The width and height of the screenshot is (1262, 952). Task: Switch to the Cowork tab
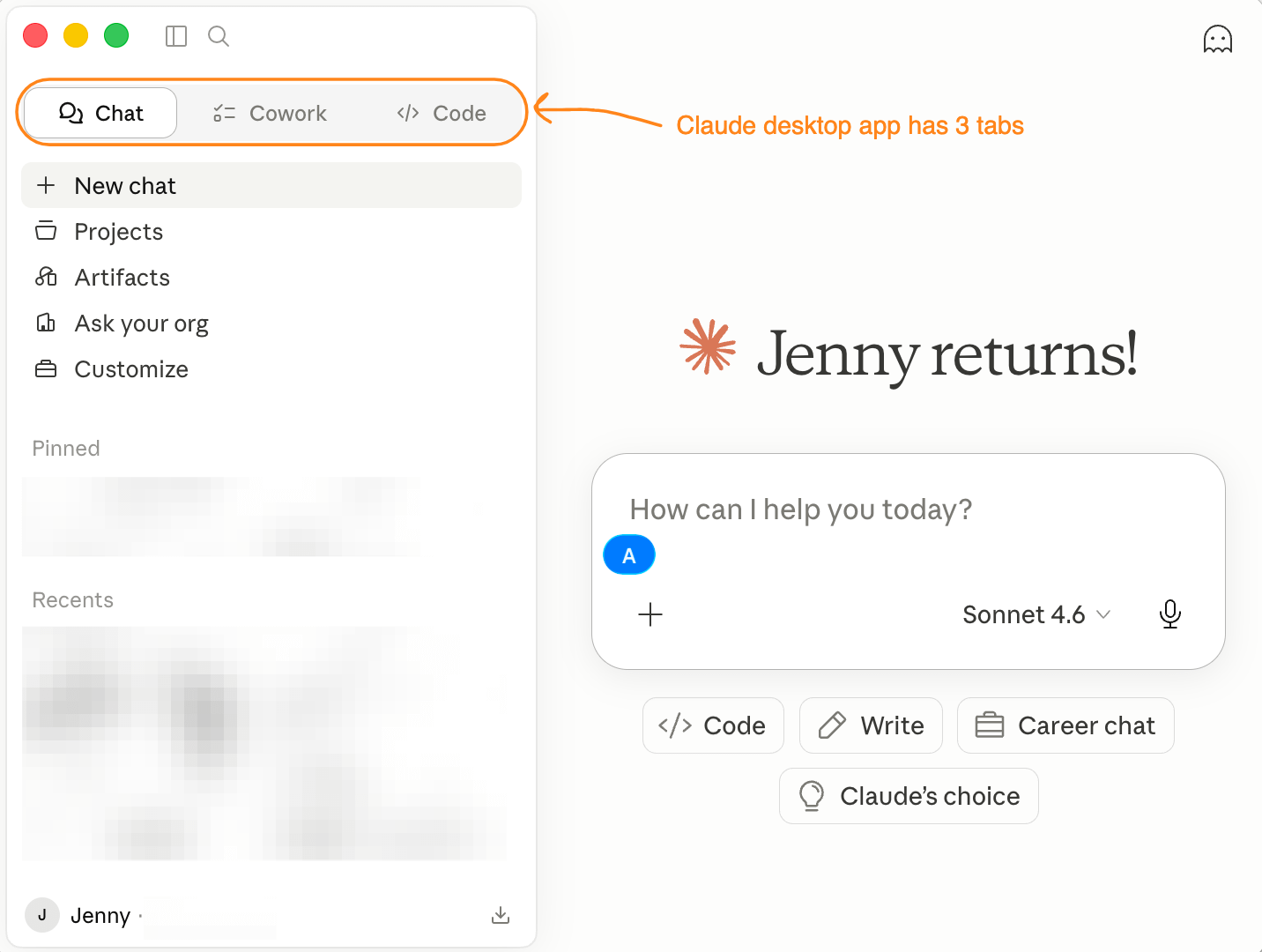point(270,113)
